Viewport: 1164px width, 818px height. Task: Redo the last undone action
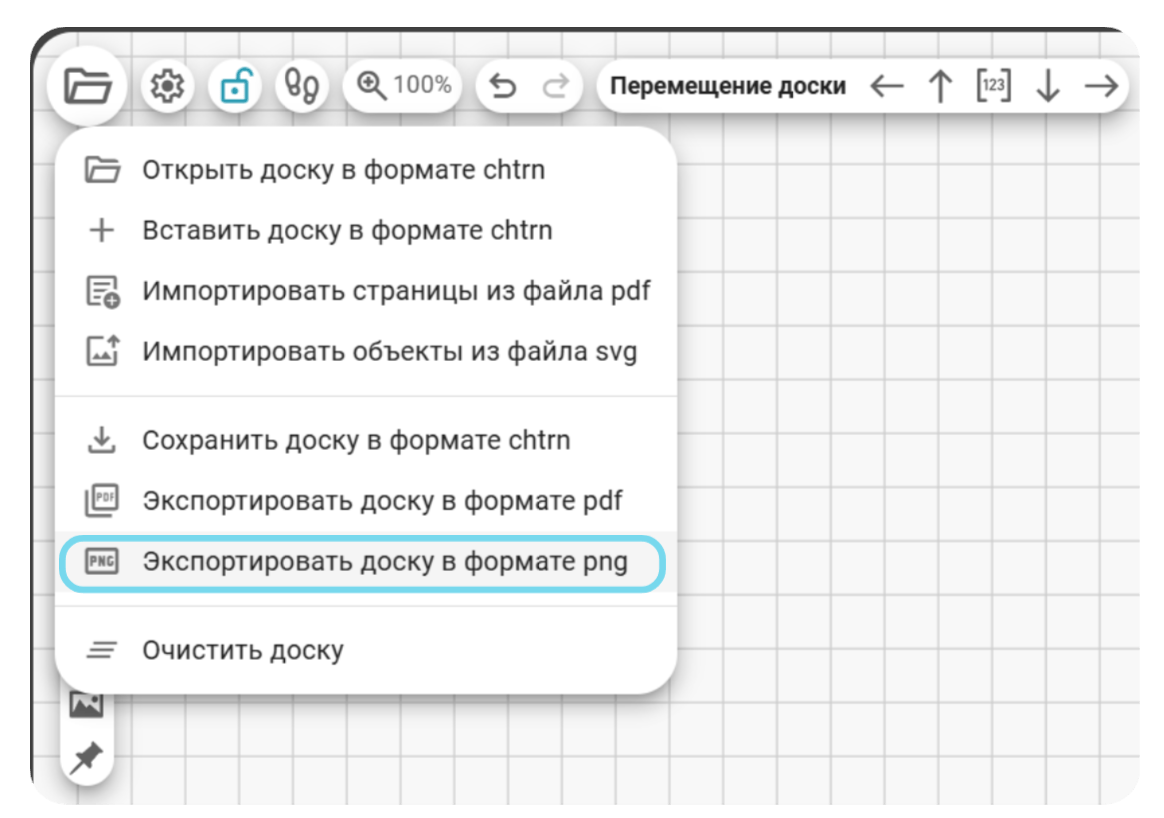click(556, 86)
